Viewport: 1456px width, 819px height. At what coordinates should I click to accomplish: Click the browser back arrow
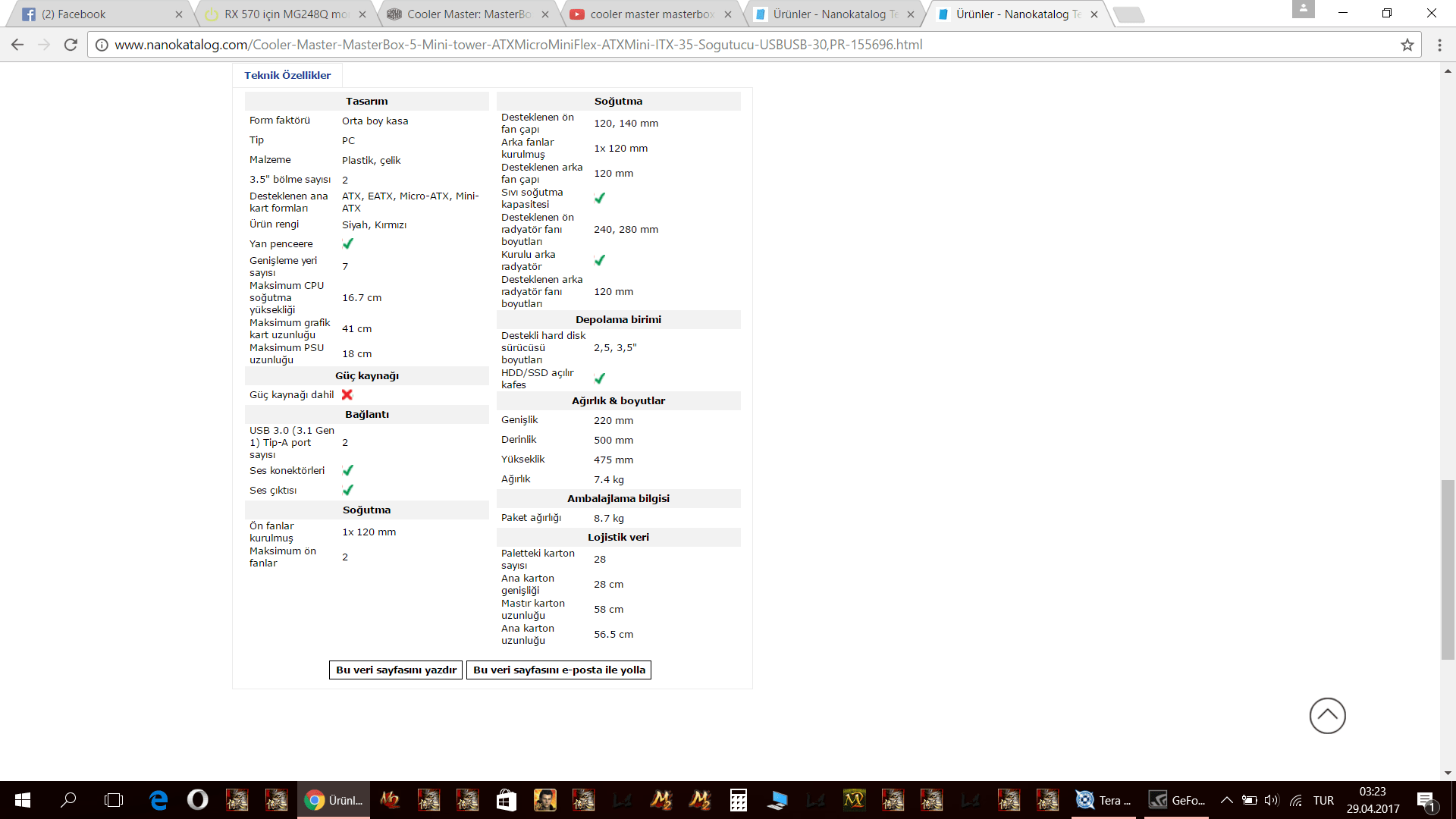17,45
